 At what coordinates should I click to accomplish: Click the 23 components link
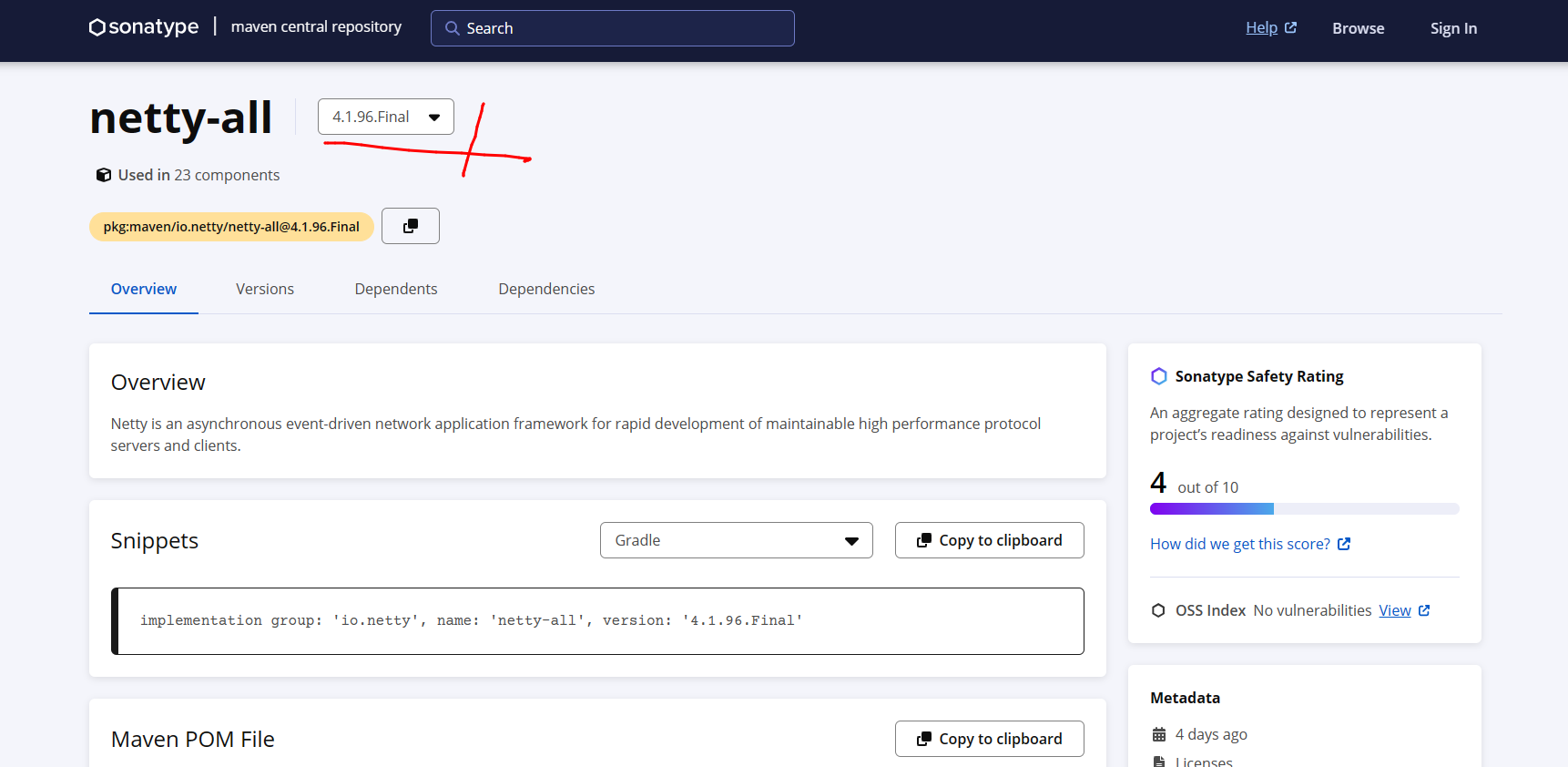[x=227, y=175]
